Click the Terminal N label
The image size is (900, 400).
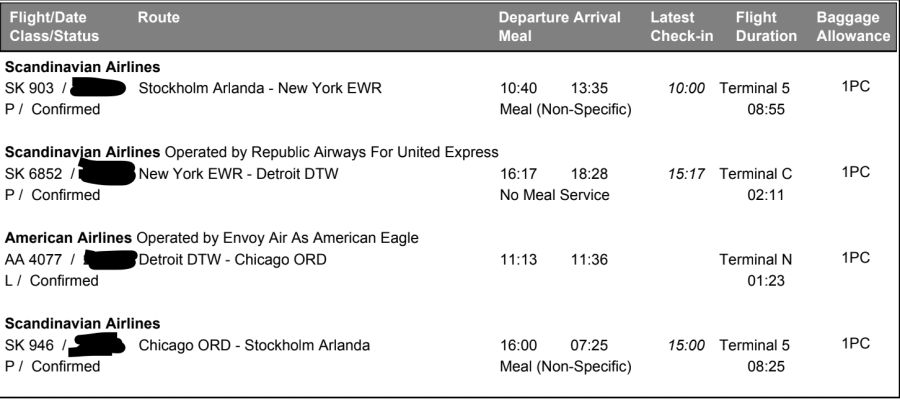click(755, 260)
